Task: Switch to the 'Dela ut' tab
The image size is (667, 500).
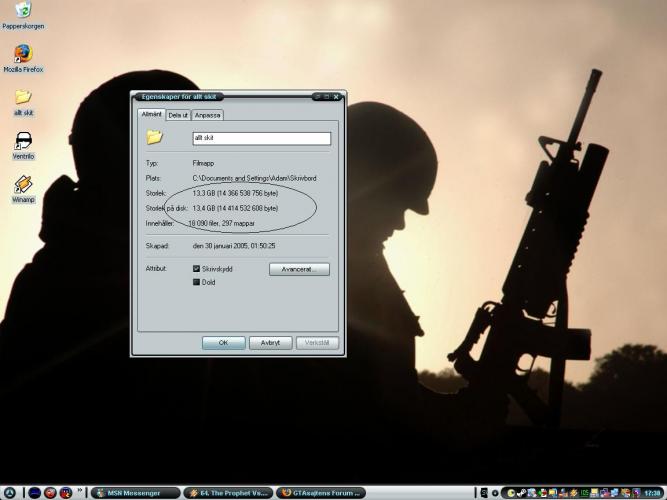Action: click(x=178, y=115)
